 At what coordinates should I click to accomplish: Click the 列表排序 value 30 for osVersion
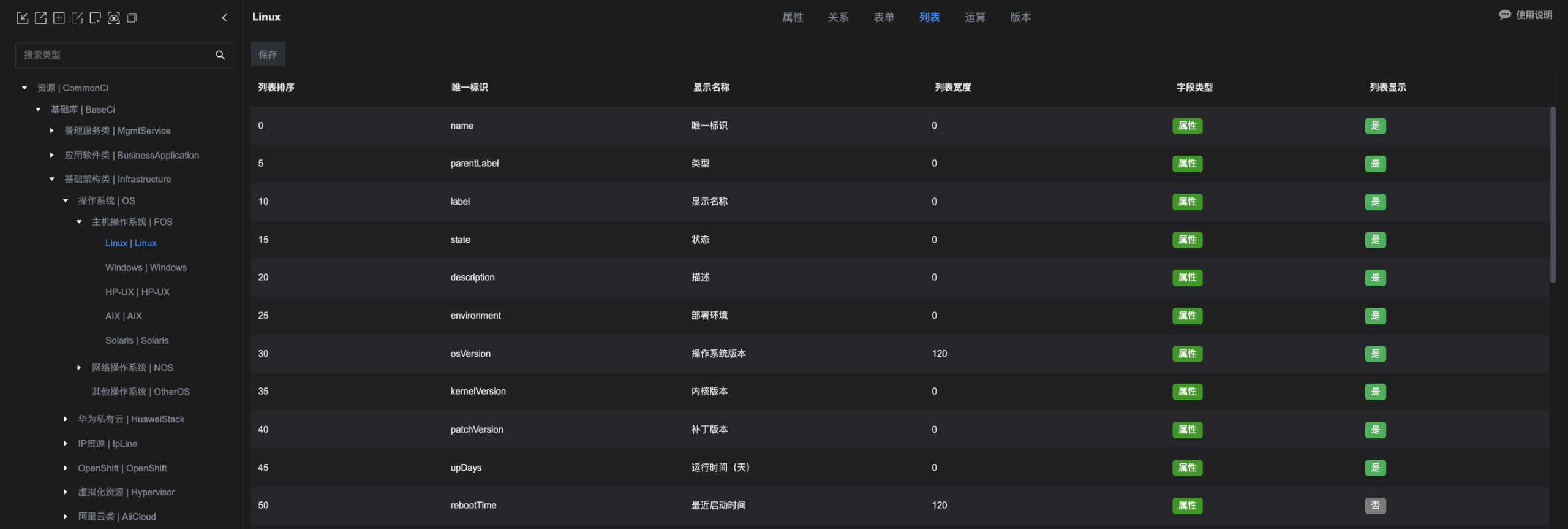pyautogui.click(x=263, y=354)
